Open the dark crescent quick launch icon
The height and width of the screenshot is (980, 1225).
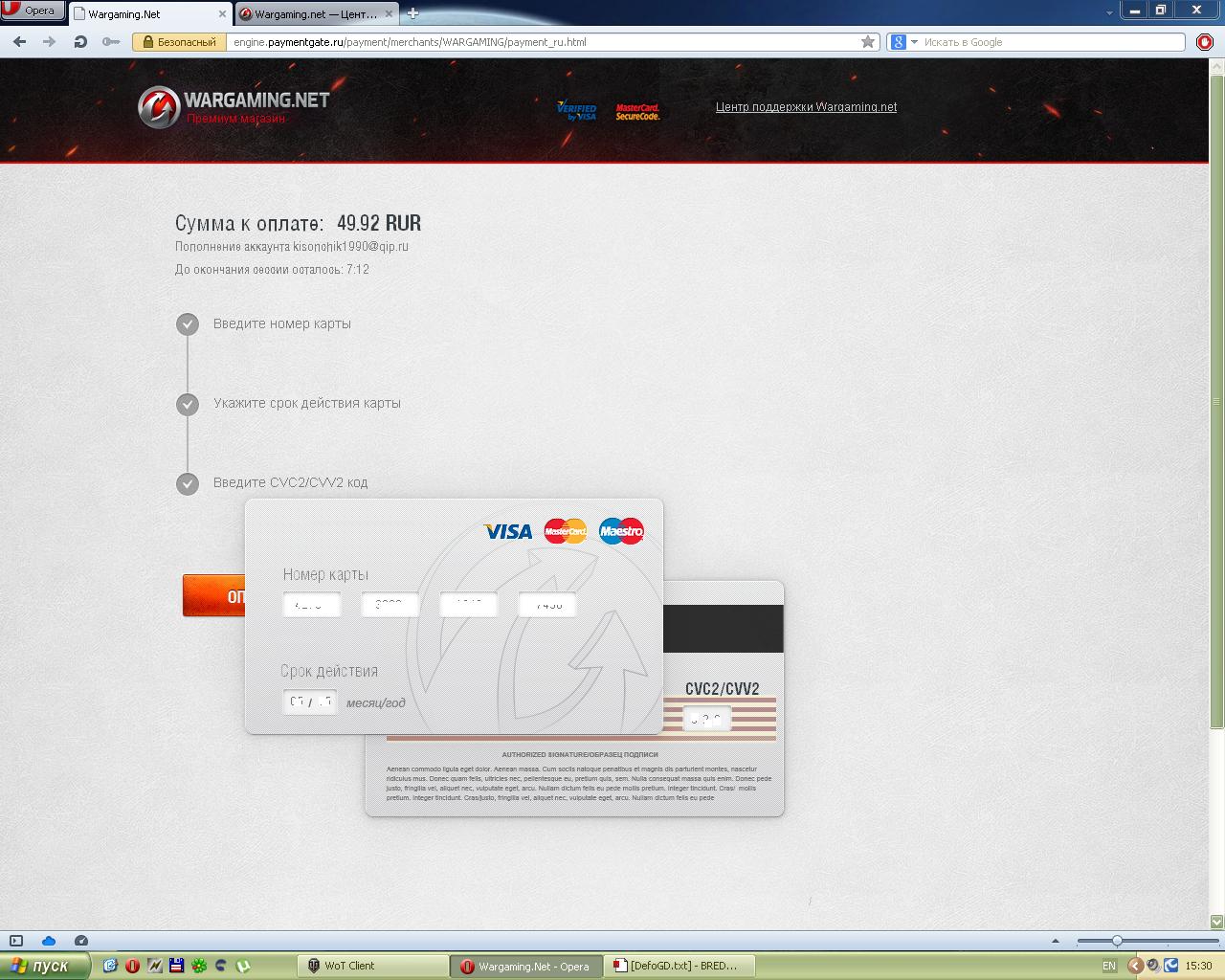pos(221,966)
